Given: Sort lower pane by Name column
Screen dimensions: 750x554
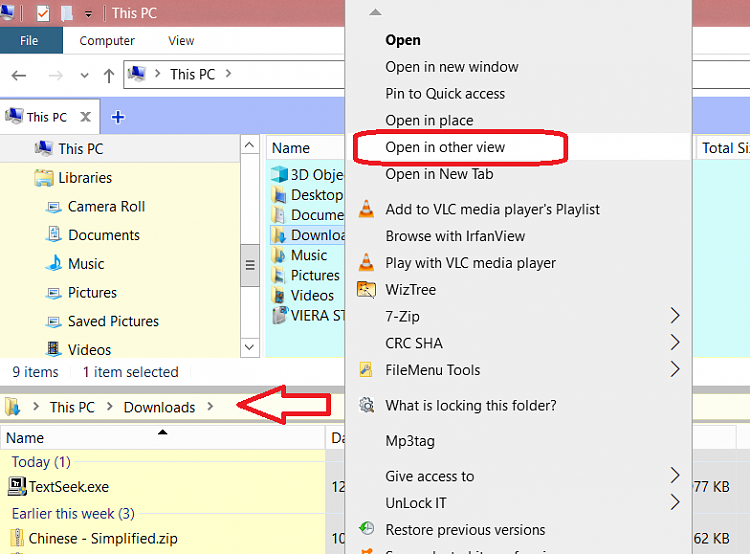Looking at the screenshot, I should click(x=163, y=438).
